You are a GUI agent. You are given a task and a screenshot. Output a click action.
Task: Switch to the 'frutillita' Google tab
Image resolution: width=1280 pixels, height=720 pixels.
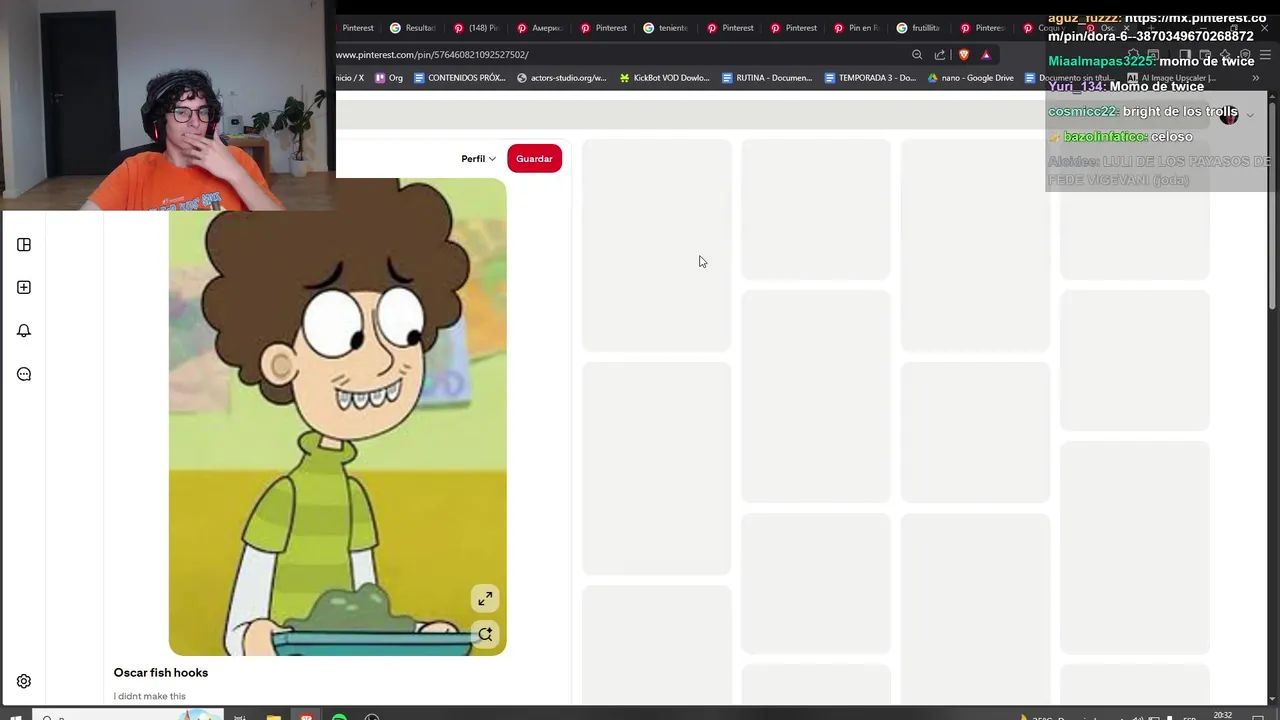point(919,28)
